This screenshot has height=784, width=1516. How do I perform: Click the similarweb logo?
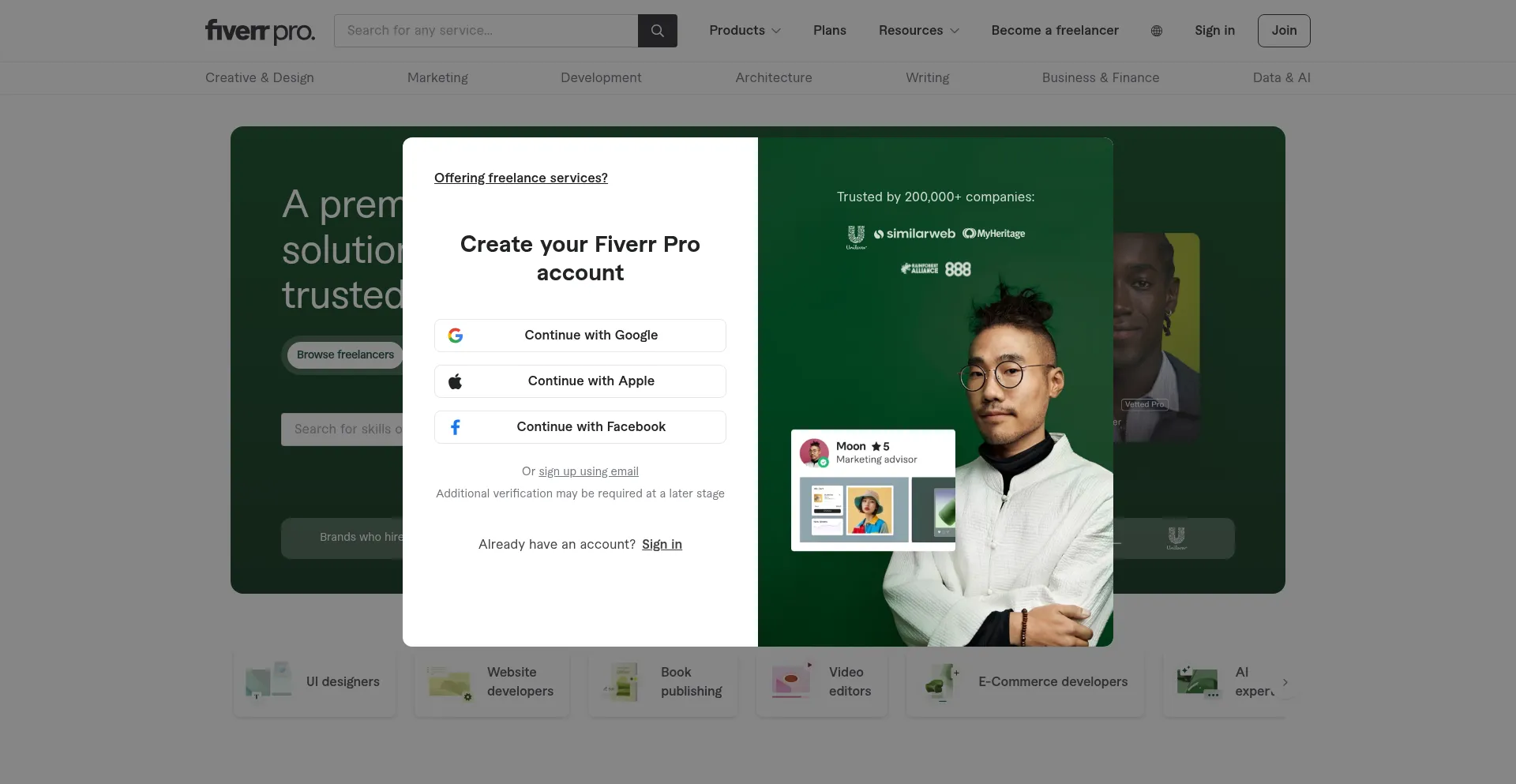914,234
